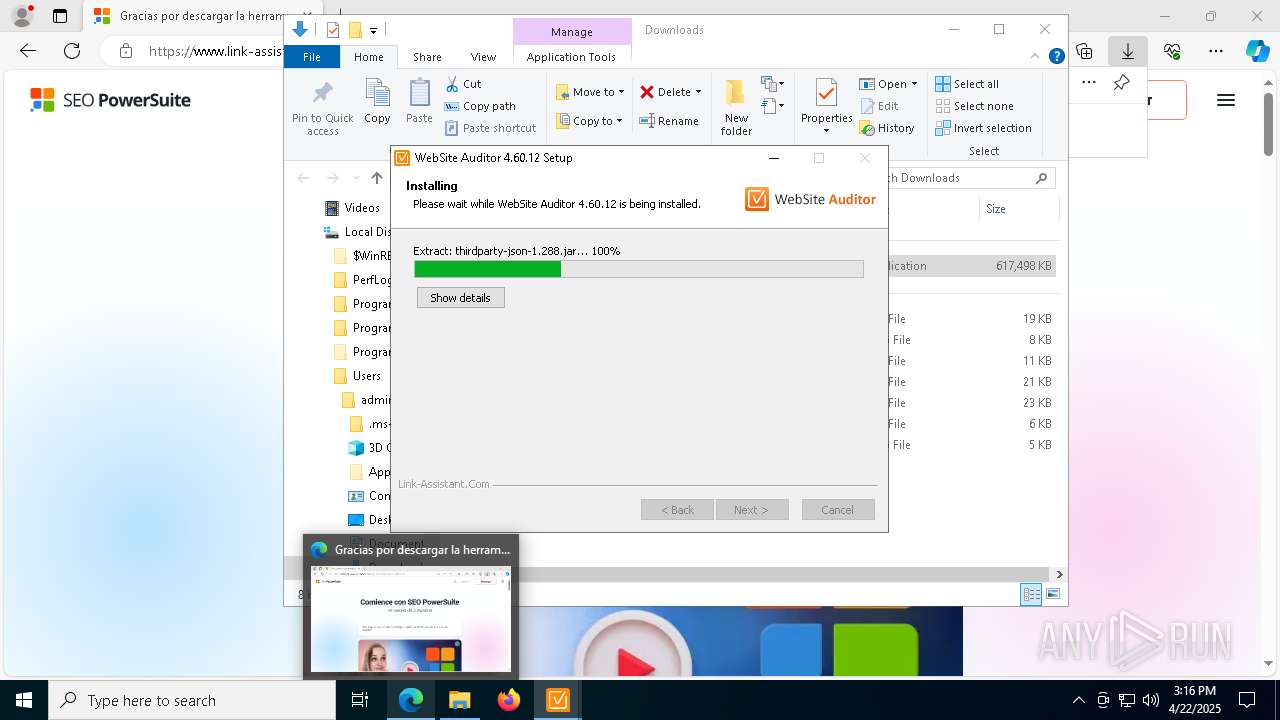The image size is (1280, 720).
Task: Click the SEO PowerSuite logo
Action: click(x=110, y=100)
